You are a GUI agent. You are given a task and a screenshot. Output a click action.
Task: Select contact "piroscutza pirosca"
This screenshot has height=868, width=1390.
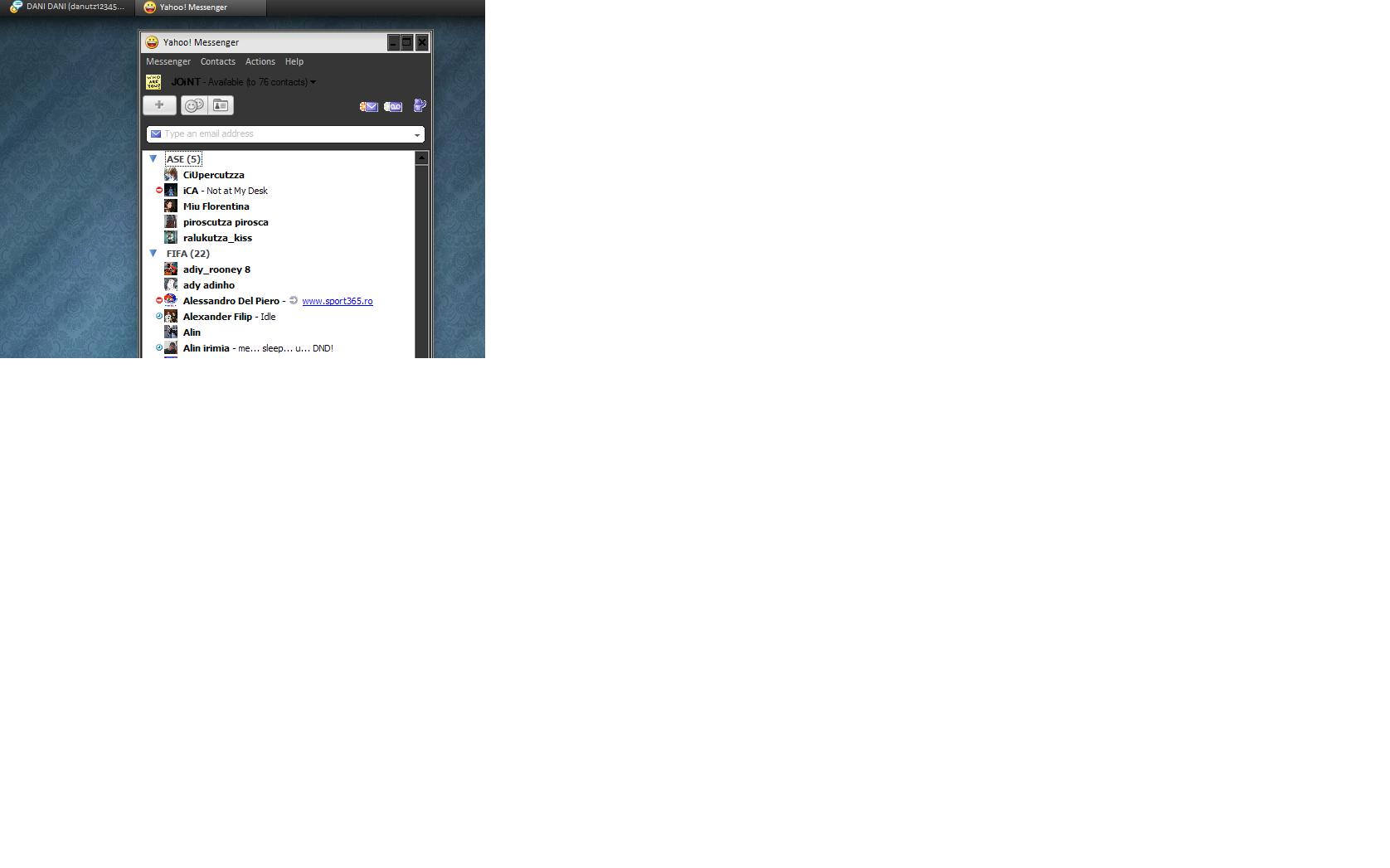point(226,222)
